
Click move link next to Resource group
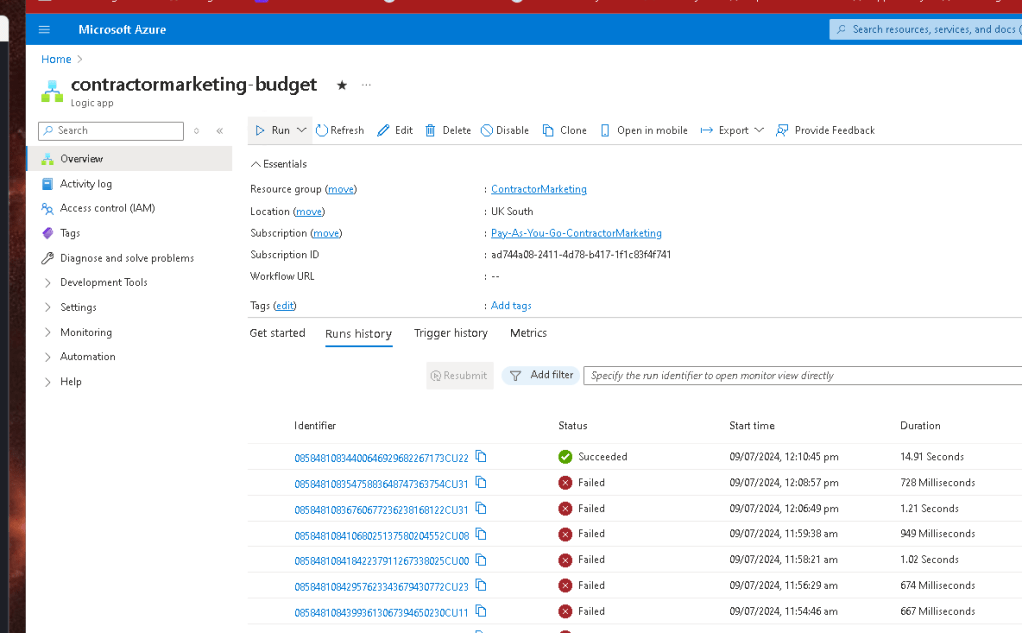click(x=341, y=189)
